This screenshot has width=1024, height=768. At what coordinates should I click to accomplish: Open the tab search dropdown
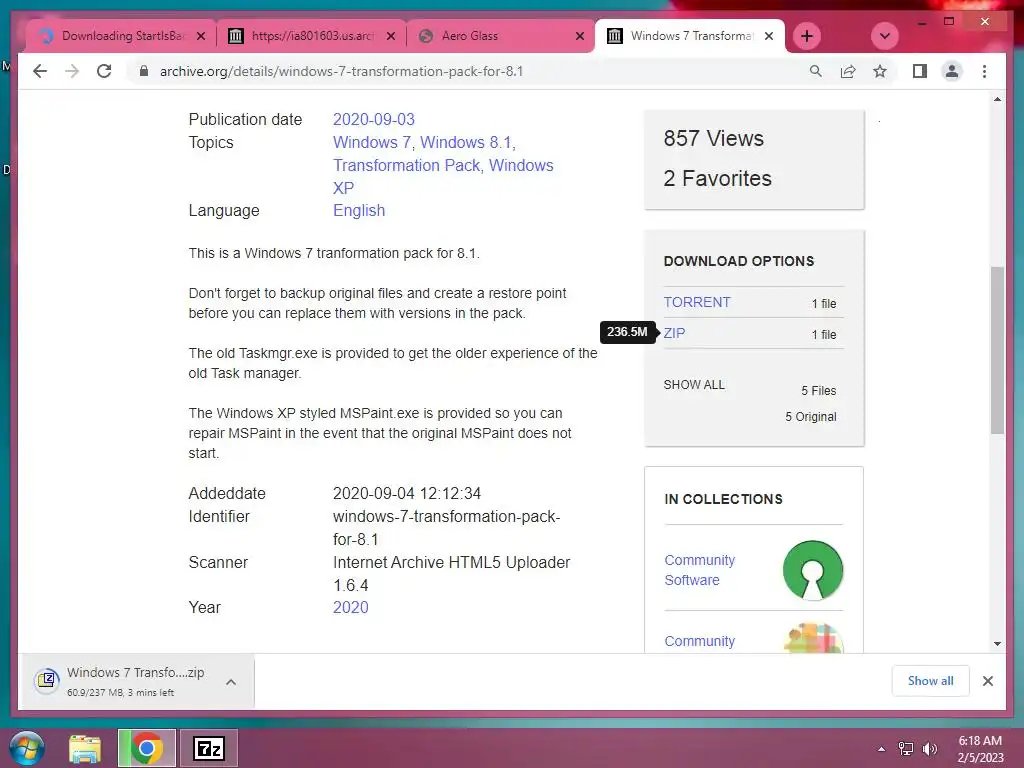point(885,36)
